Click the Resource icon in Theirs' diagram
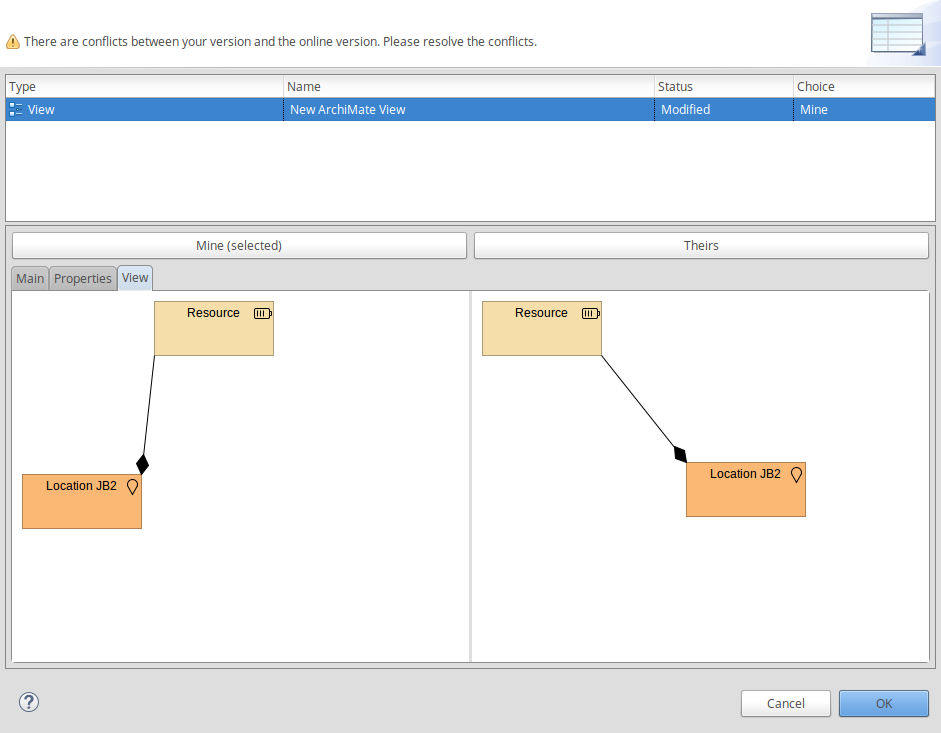 [x=590, y=313]
